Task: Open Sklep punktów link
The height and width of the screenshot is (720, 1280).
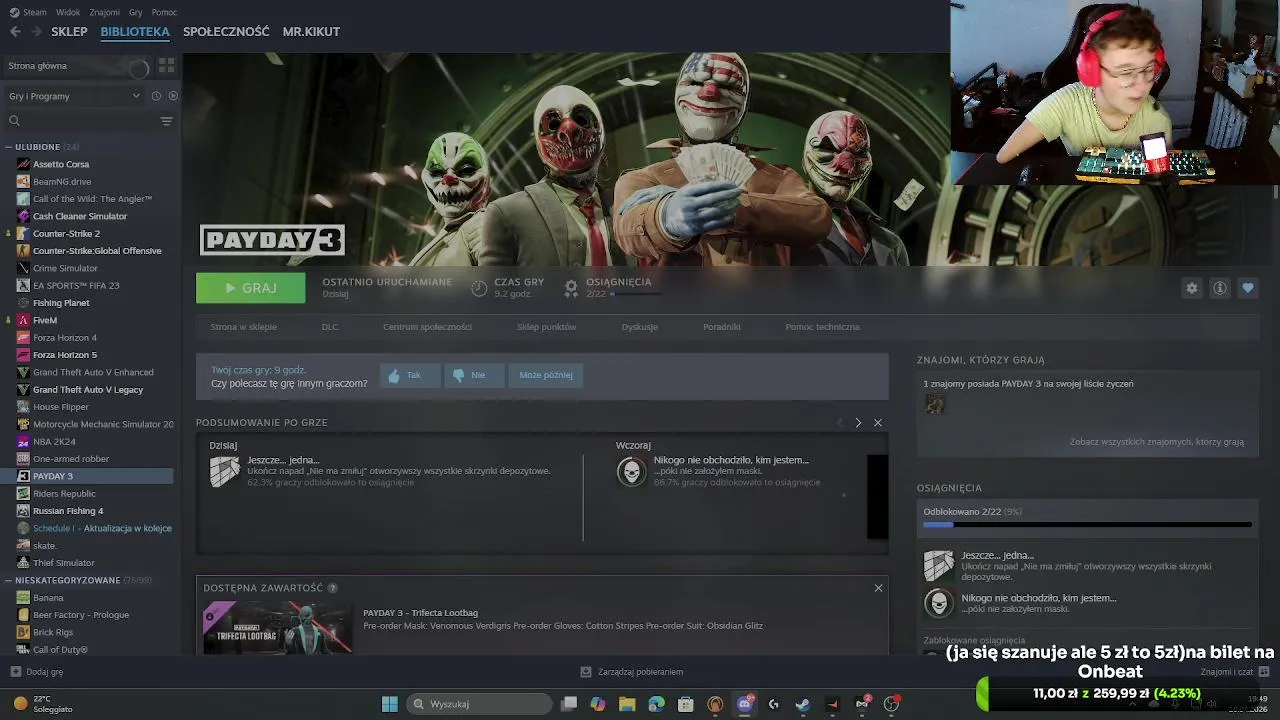Action: click(546, 327)
